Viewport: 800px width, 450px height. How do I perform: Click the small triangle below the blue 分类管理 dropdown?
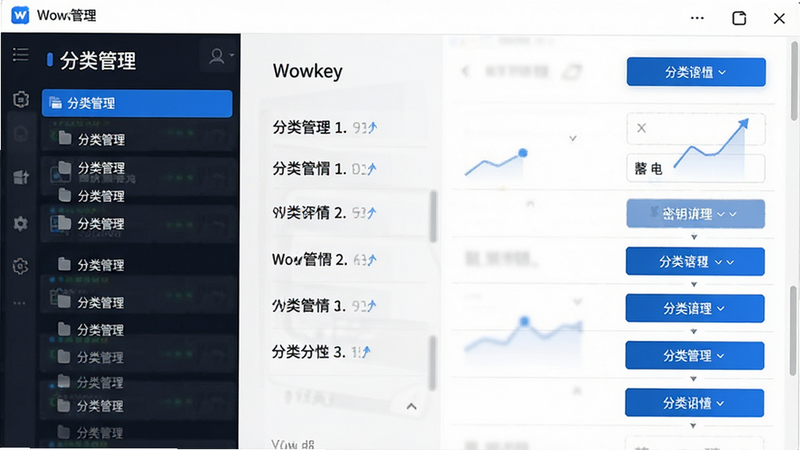(x=693, y=379)
